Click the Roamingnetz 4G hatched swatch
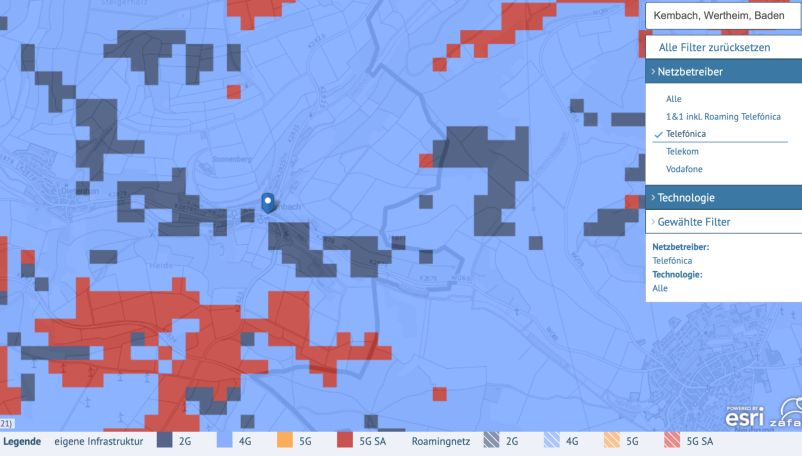This screenshot has width=802, height=456. pyautogui.click(x=551, y=440)
